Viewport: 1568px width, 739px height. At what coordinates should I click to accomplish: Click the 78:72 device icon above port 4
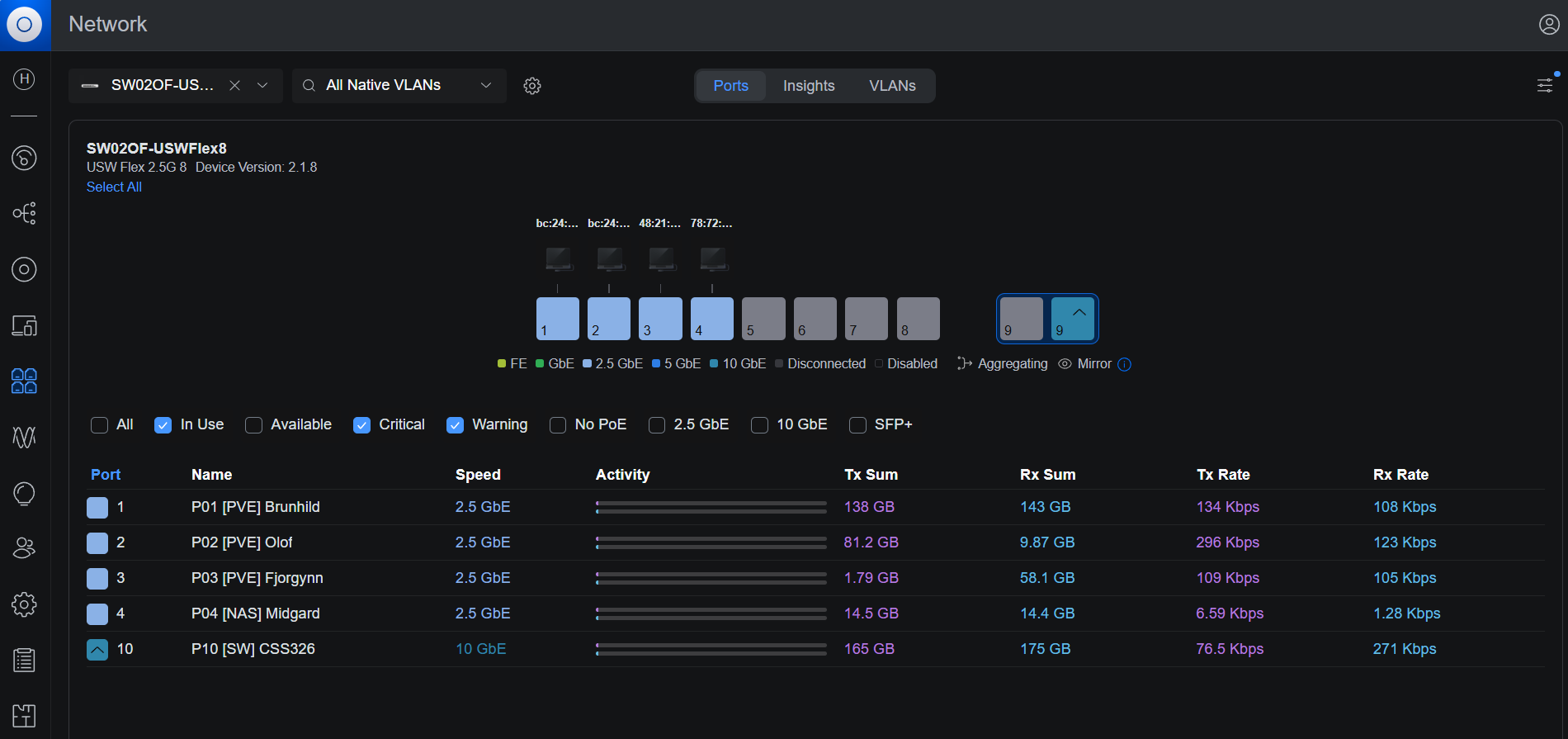(x=713, y=258)
